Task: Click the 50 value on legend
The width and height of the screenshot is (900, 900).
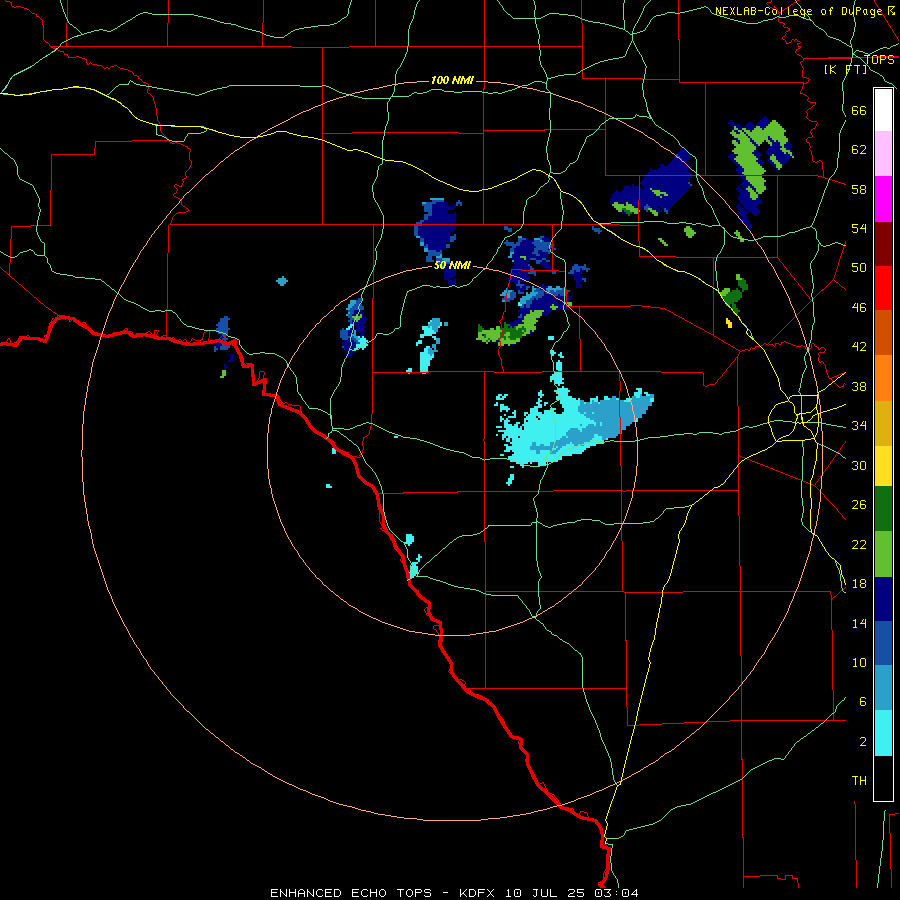Action: point(859,267)
